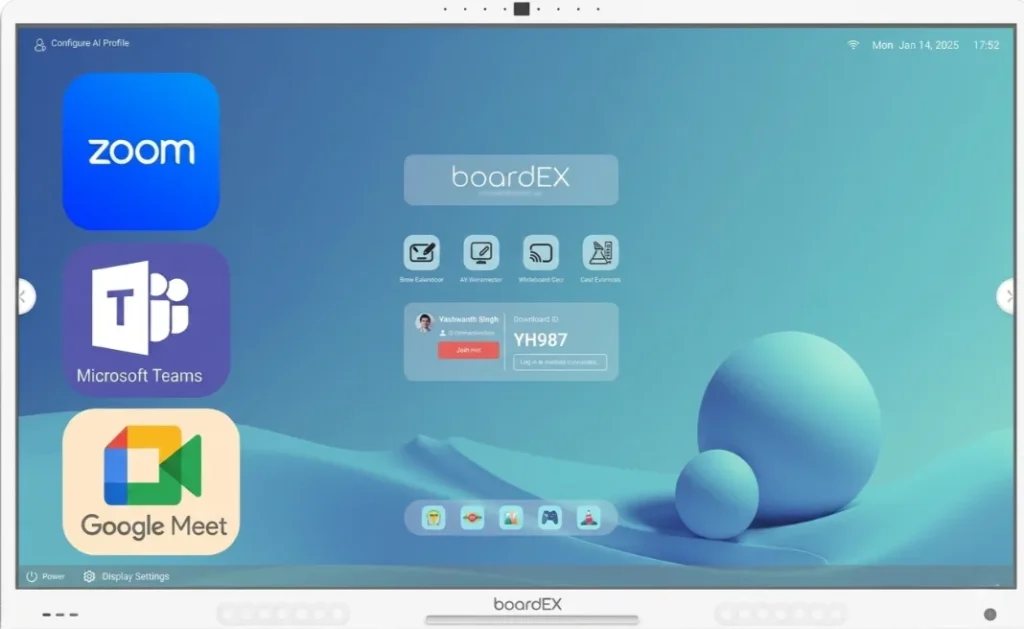
Task: Launch the Zoom app tile
Action: point(141,152)
